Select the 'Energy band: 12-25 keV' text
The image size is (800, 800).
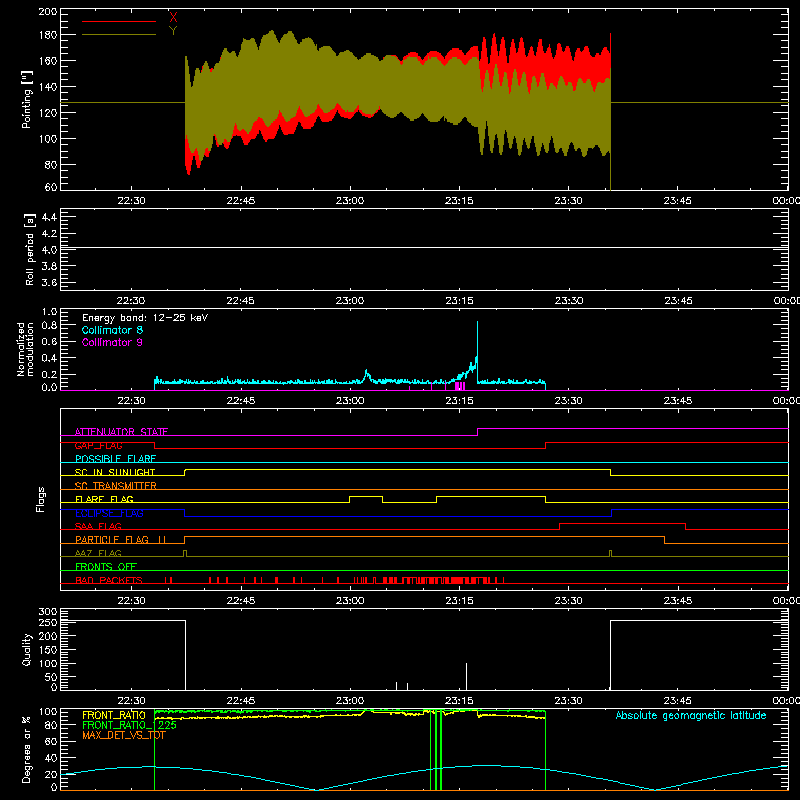(145, 318)
